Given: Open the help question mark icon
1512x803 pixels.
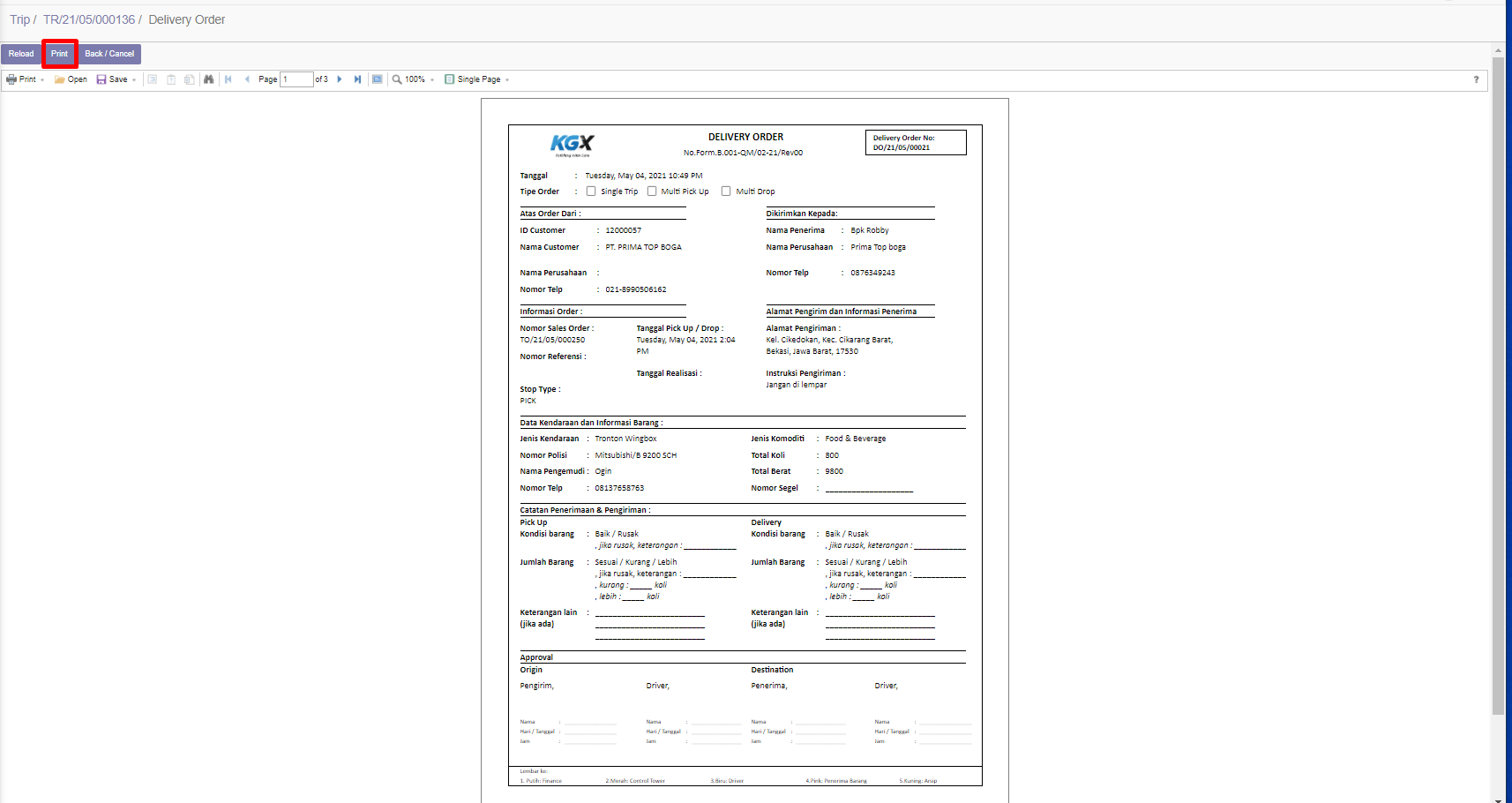Looking at the screenshot, I should pos(1476,79).
